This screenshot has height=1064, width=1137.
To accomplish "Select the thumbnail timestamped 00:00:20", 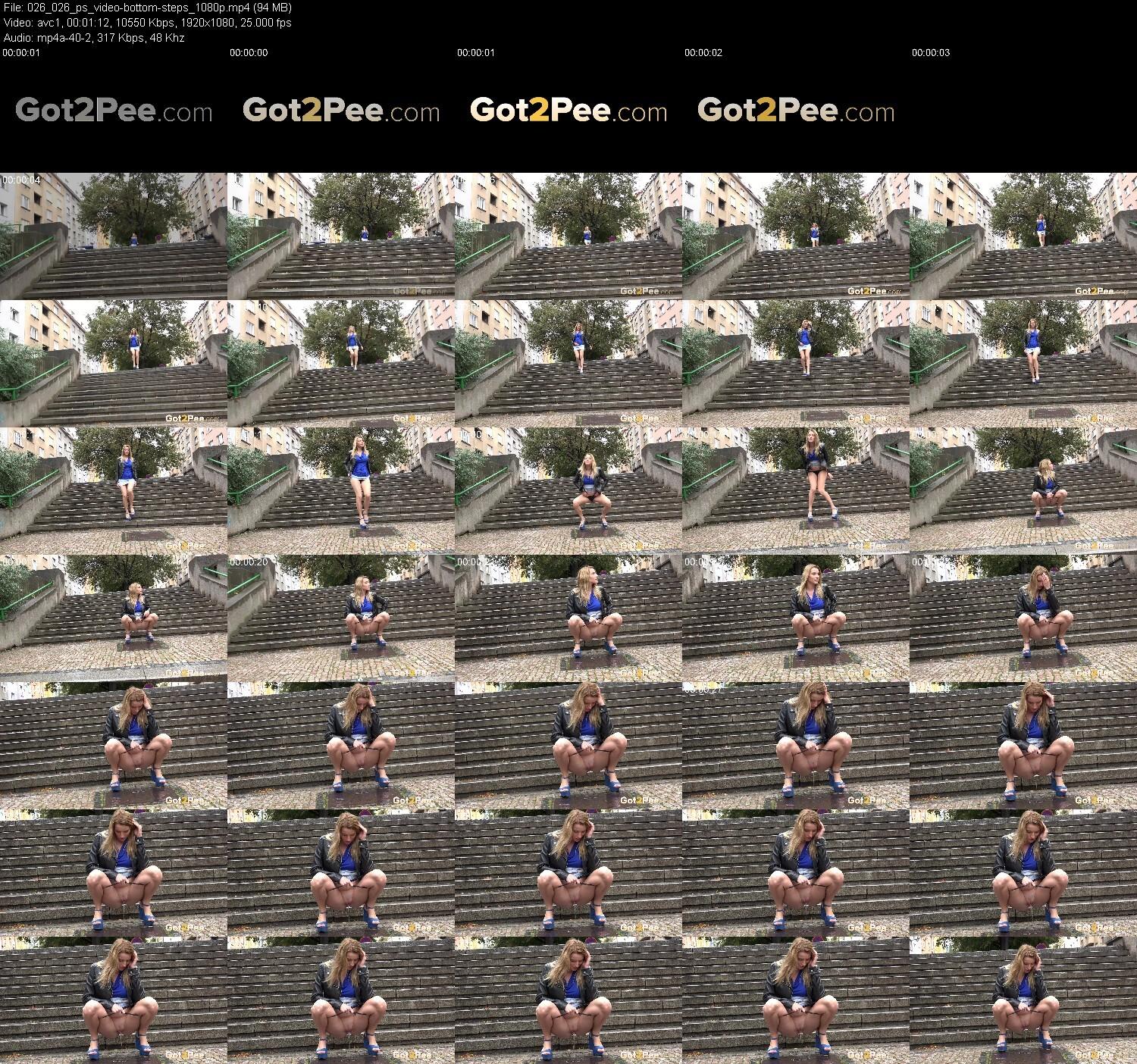I will pos(341,618).
